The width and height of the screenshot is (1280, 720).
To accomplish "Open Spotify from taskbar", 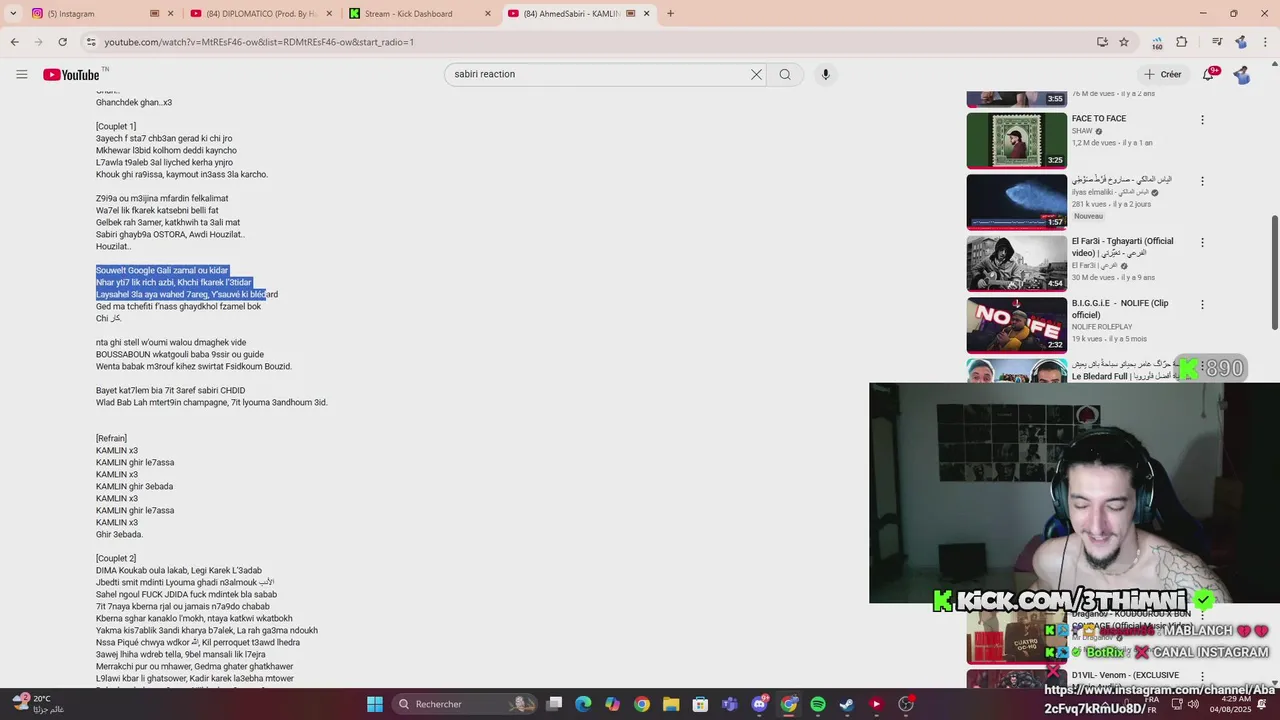I will [817, 704].
